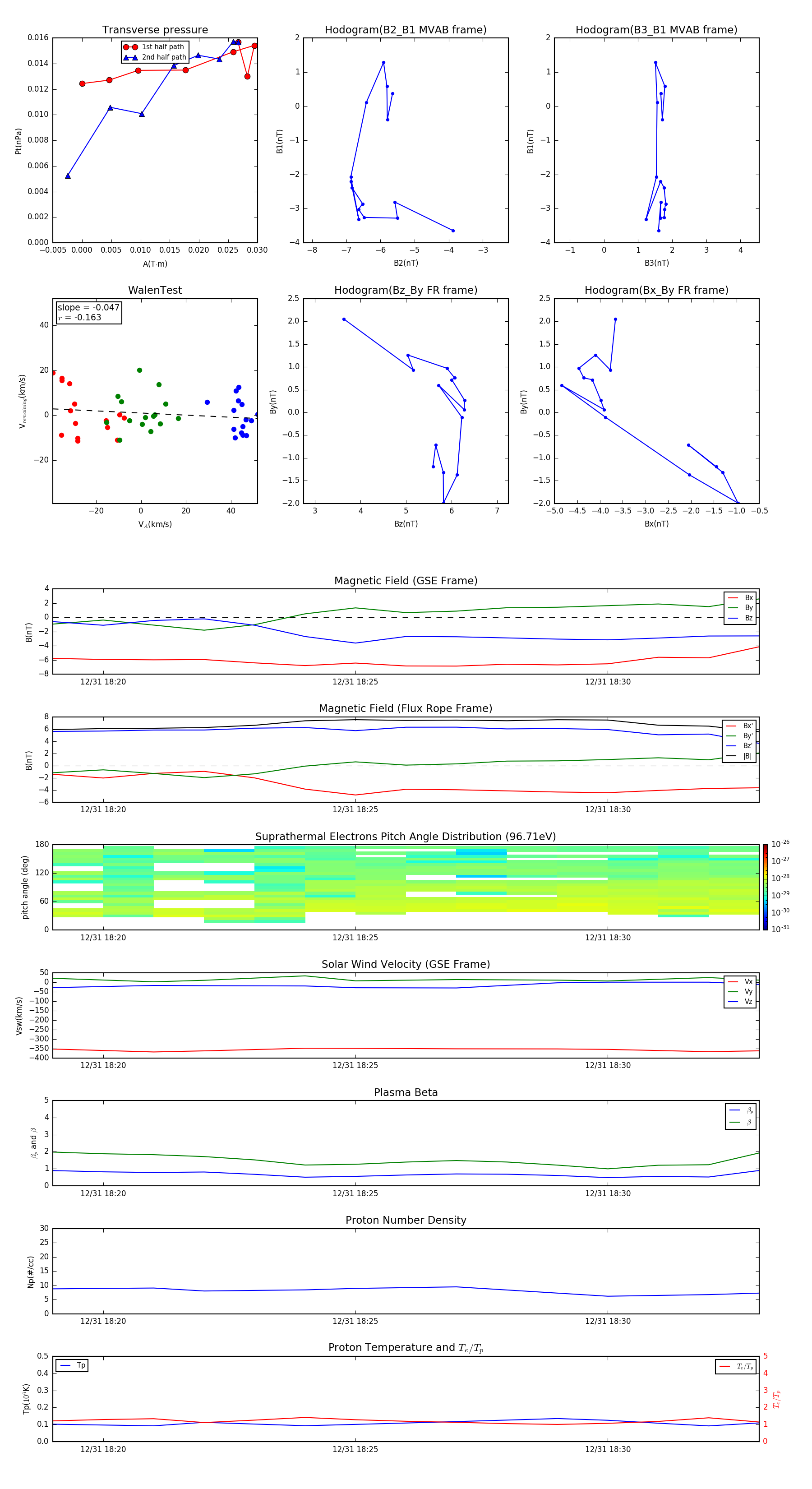Click the A(T·m) x-axis label
812x1489 pixels.
(x=155, y=264)
